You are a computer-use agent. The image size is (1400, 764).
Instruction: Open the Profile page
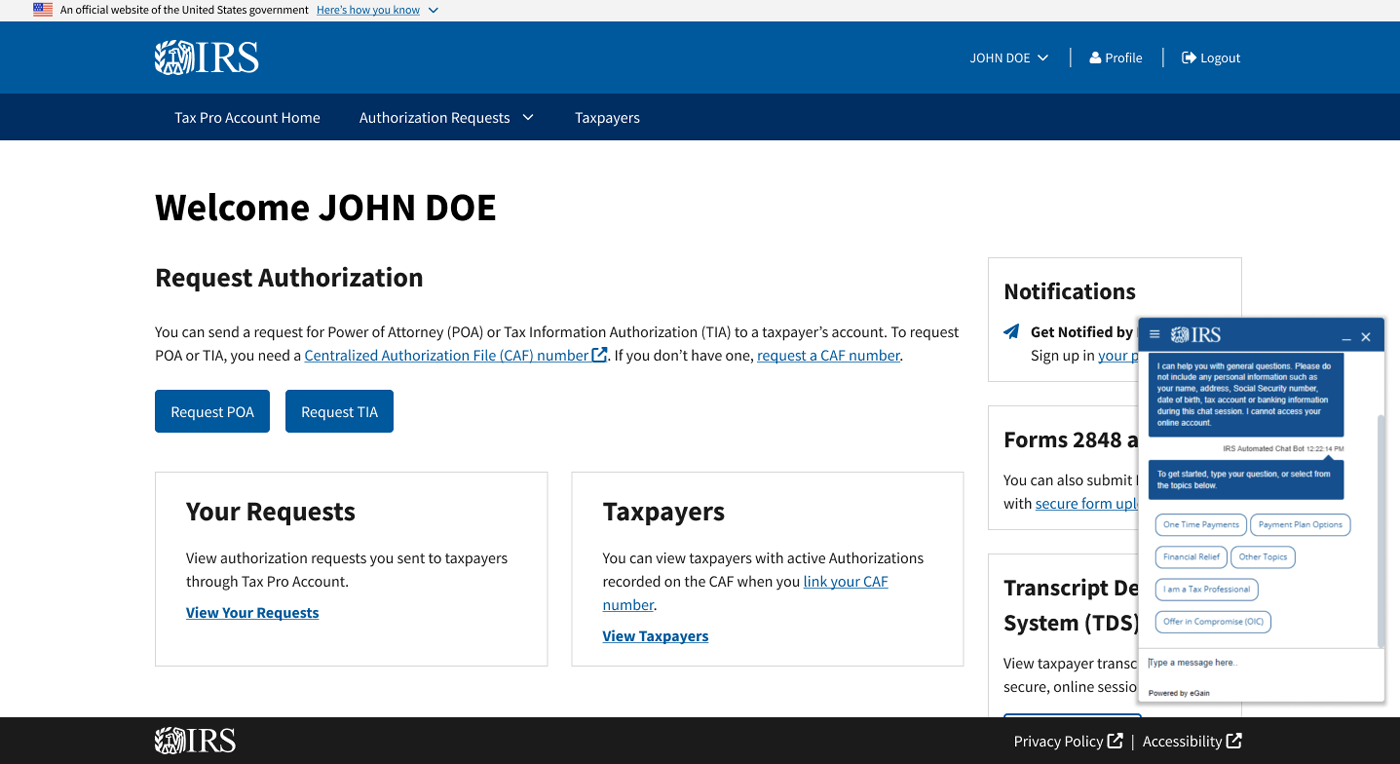pyautogui.click(x=1116, y=58)
